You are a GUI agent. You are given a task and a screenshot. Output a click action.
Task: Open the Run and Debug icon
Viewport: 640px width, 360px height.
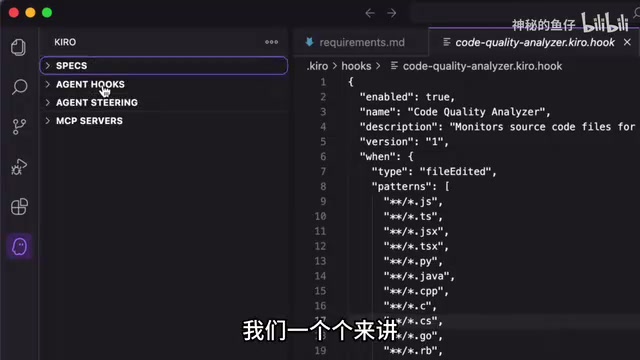[19, 167]
